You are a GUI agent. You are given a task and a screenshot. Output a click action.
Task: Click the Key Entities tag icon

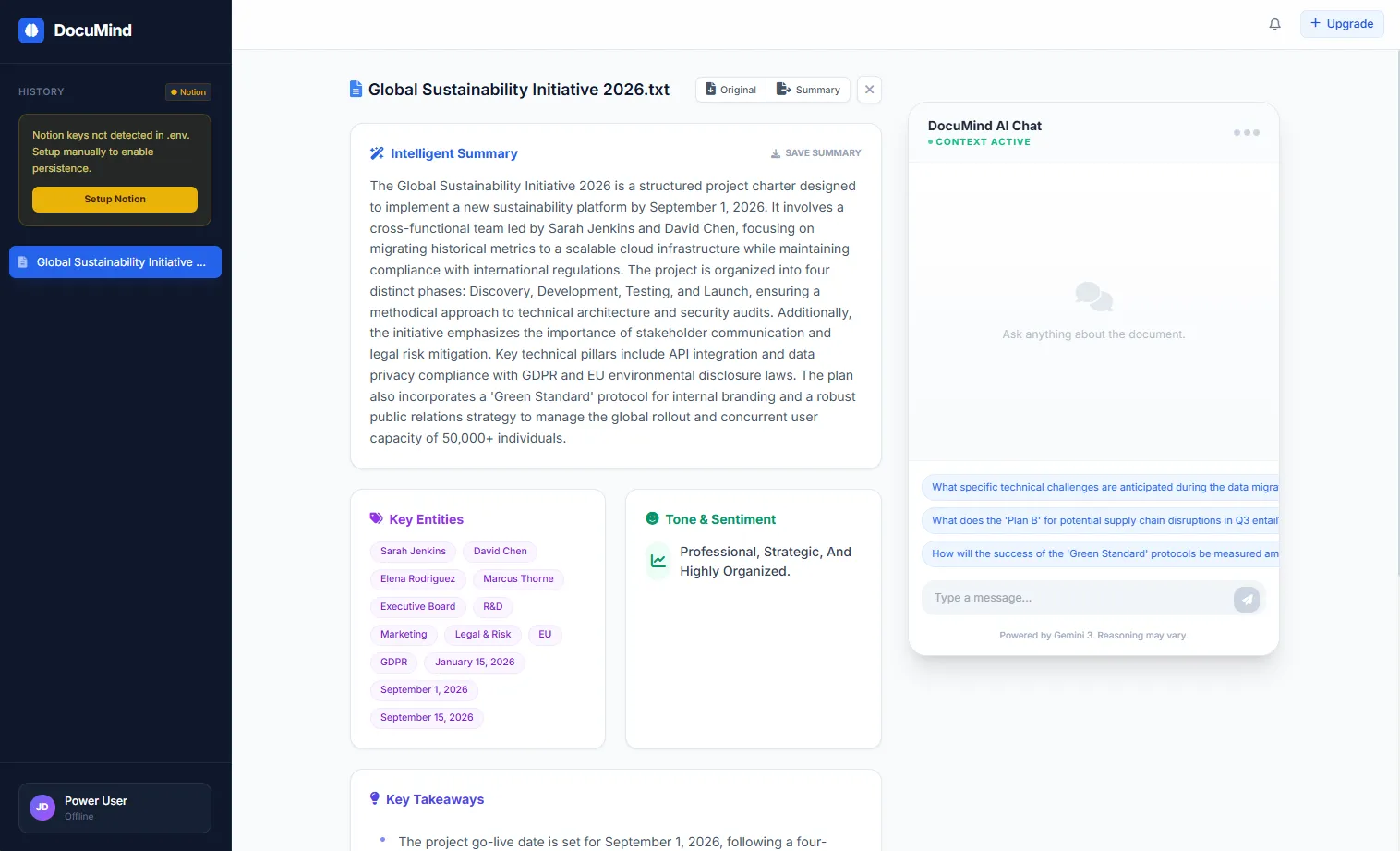(x=375, y=518)
